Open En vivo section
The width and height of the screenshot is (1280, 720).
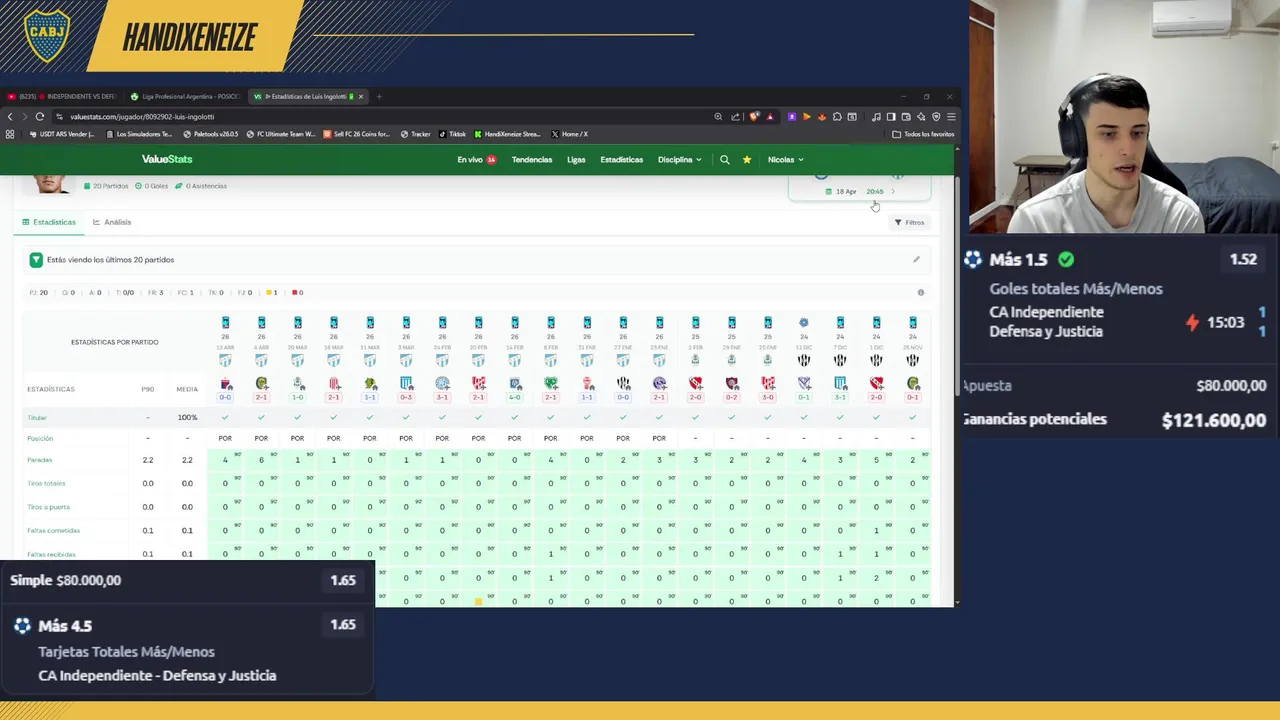(476, 159)
